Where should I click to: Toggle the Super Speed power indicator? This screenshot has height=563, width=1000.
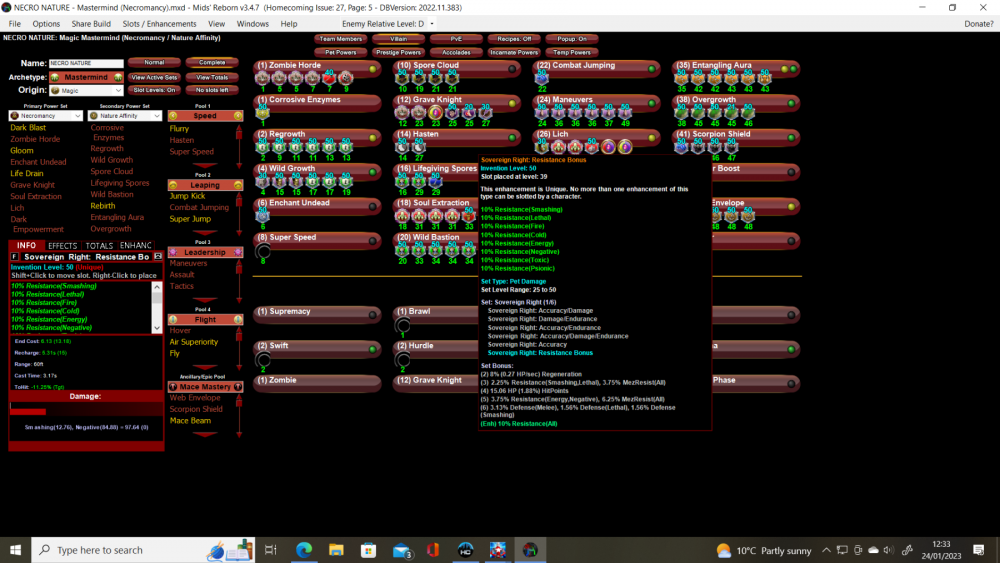372,240
